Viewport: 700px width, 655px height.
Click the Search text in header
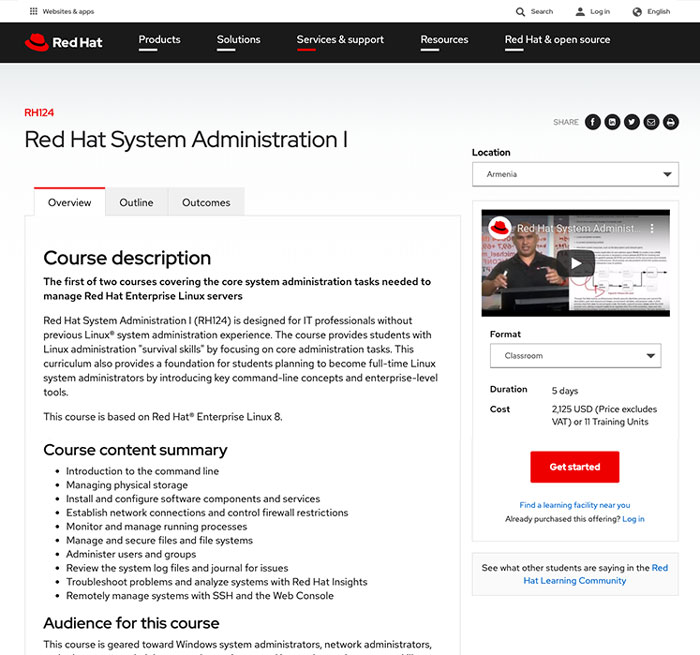point(542,12)
